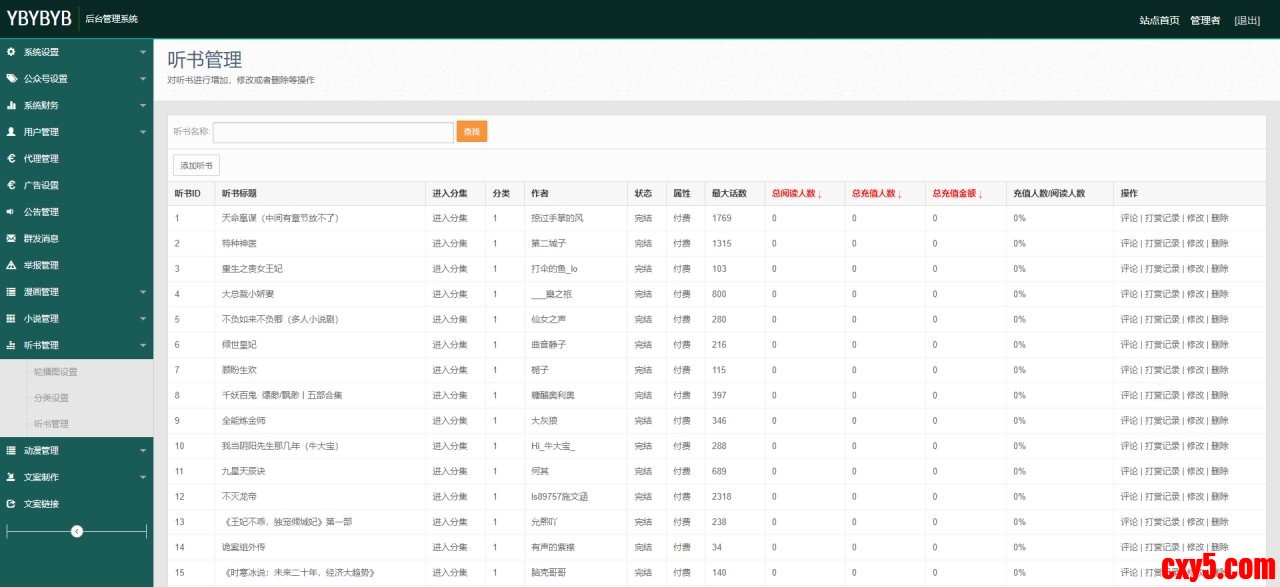Screen dimensions: 1280x587
Task: Collapse sidebar using the round chevron button
Action: 77,531
